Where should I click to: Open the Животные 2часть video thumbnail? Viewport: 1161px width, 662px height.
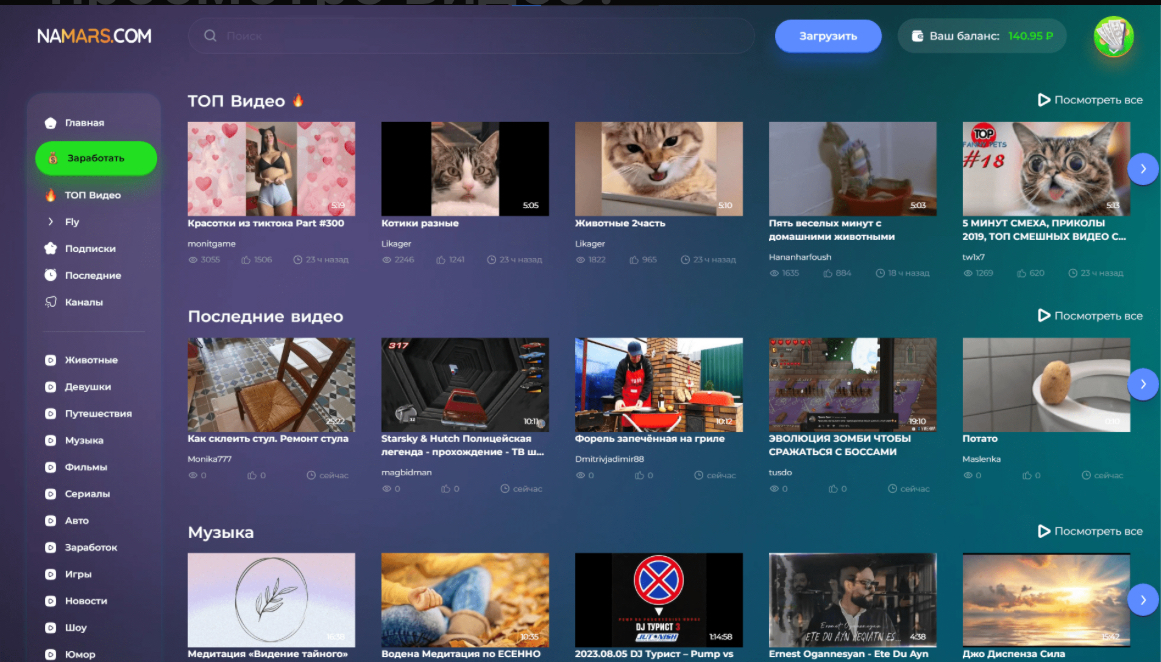click(x=659, y=169)
